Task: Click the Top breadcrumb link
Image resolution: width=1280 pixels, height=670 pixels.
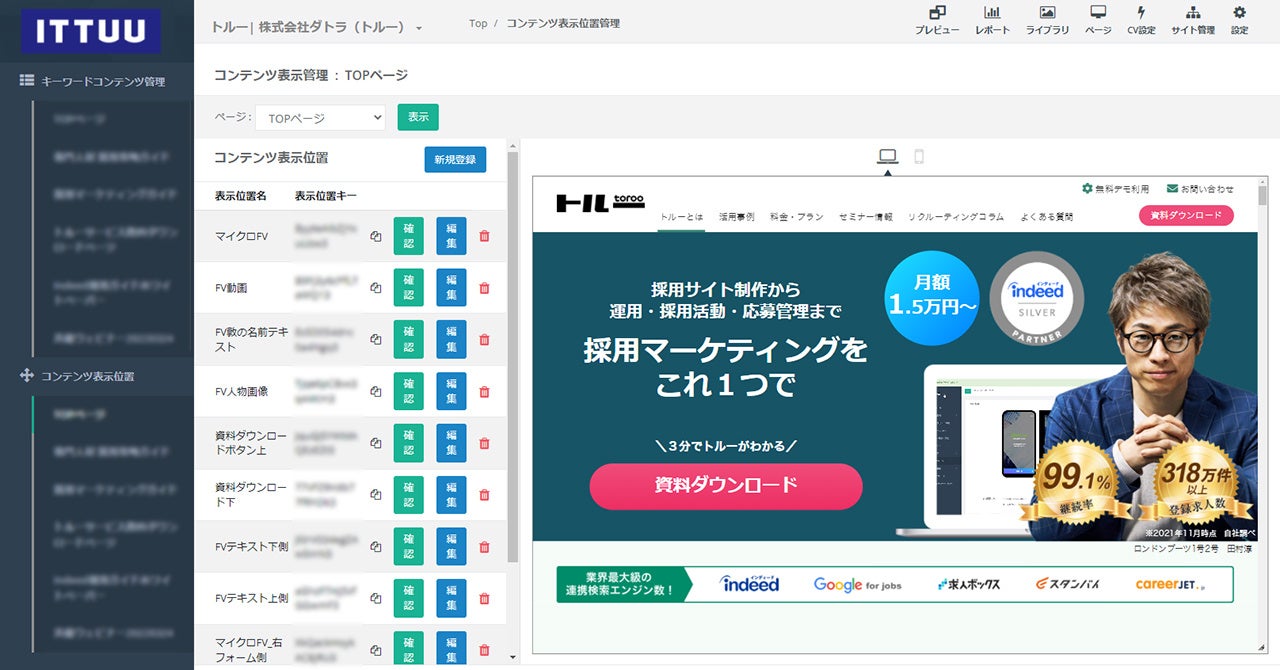Action: point(478,23)
